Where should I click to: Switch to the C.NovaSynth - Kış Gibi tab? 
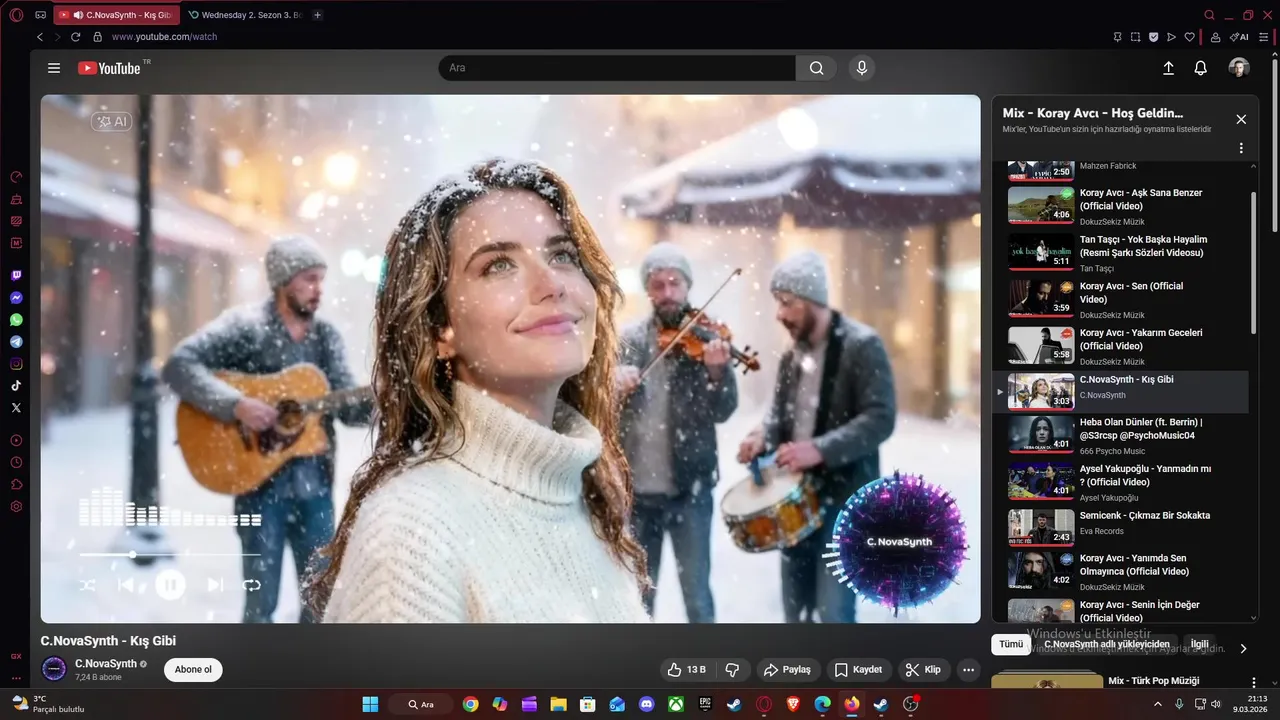118,15
